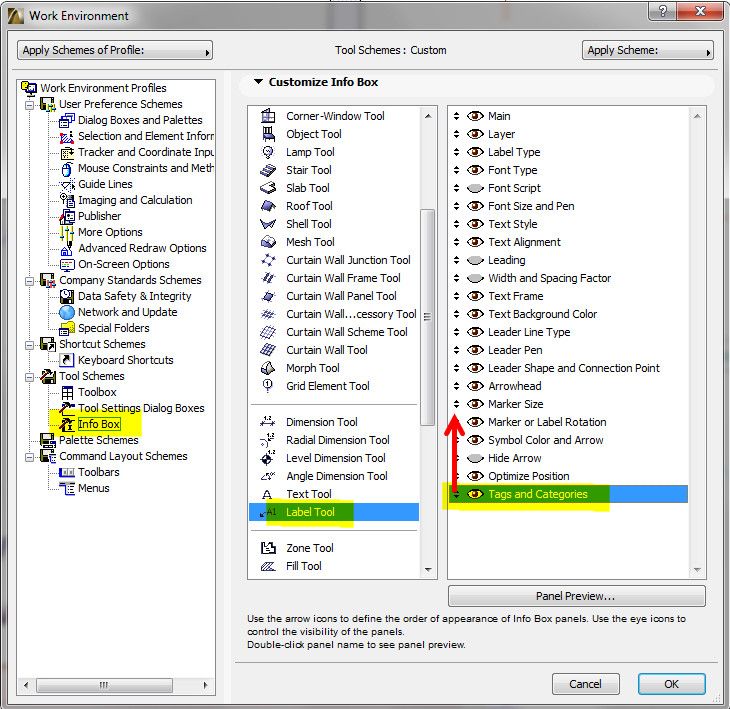Click tool list scroll down arrow
Image resolution: width=730 pixels, height=709 pixels.
428,570
